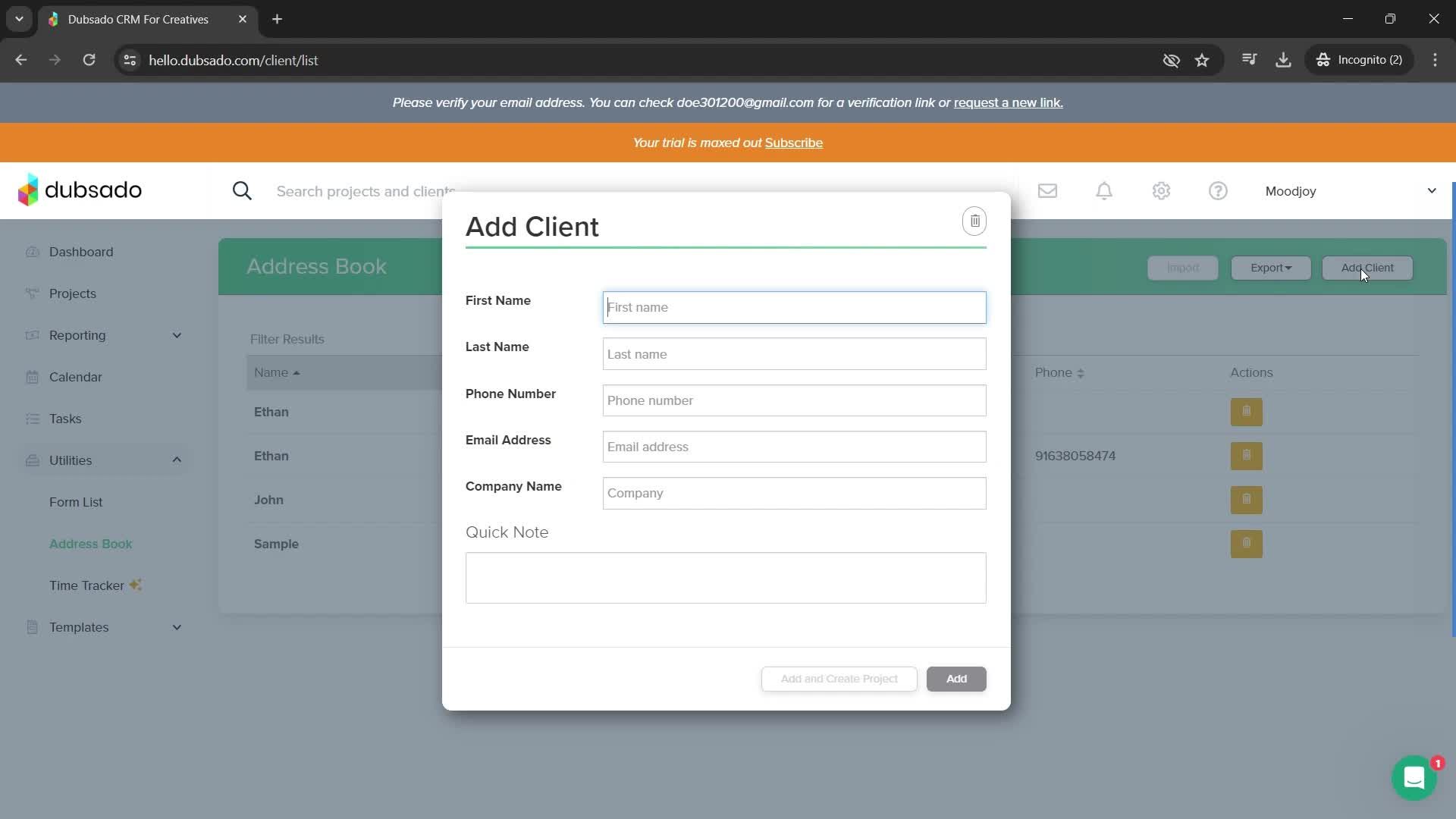
Task: Open the Sample client entry
Action: tap(276, 544)
